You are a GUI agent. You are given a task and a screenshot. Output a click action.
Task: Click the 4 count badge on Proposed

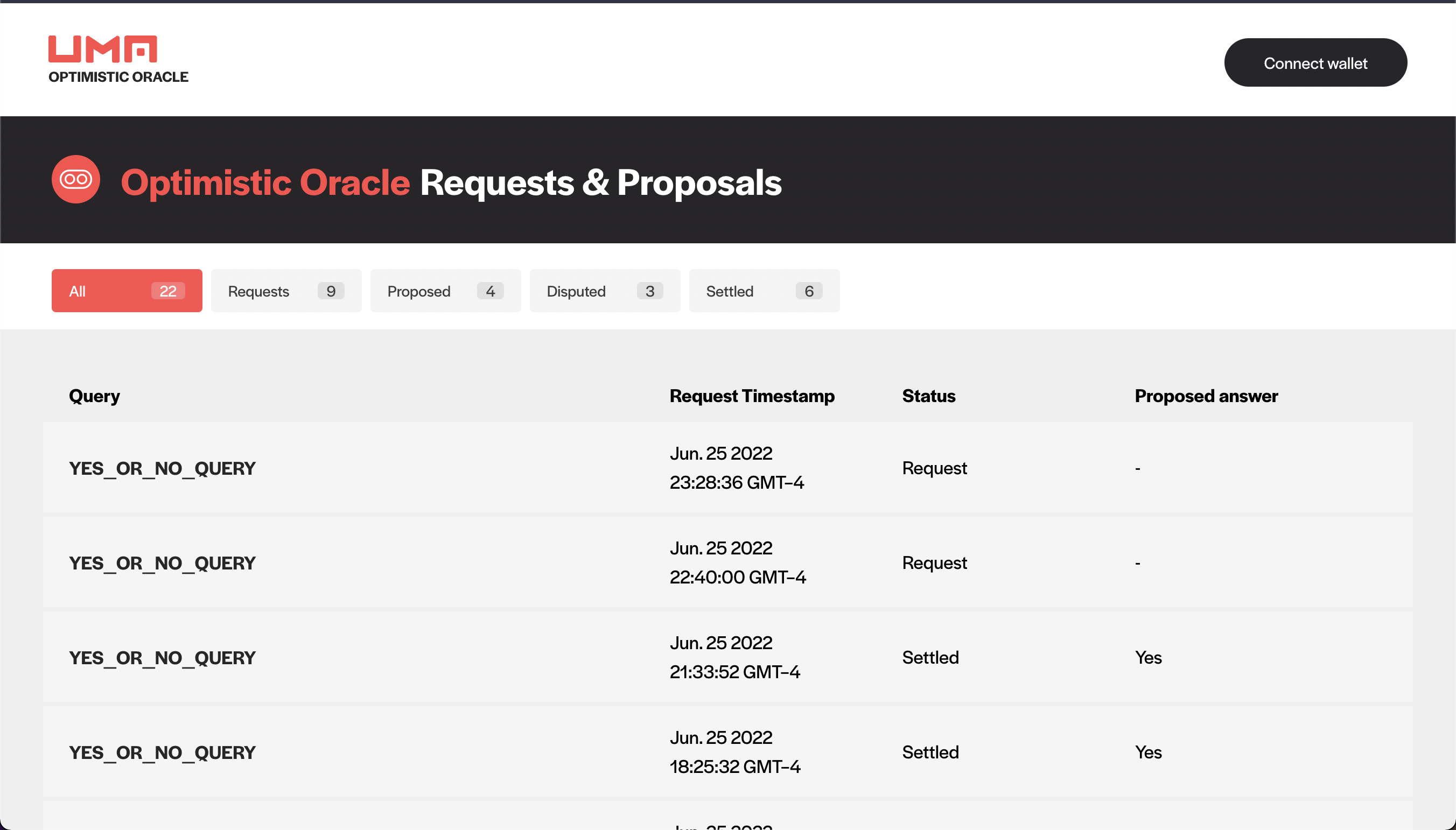[x=491, y=291]
